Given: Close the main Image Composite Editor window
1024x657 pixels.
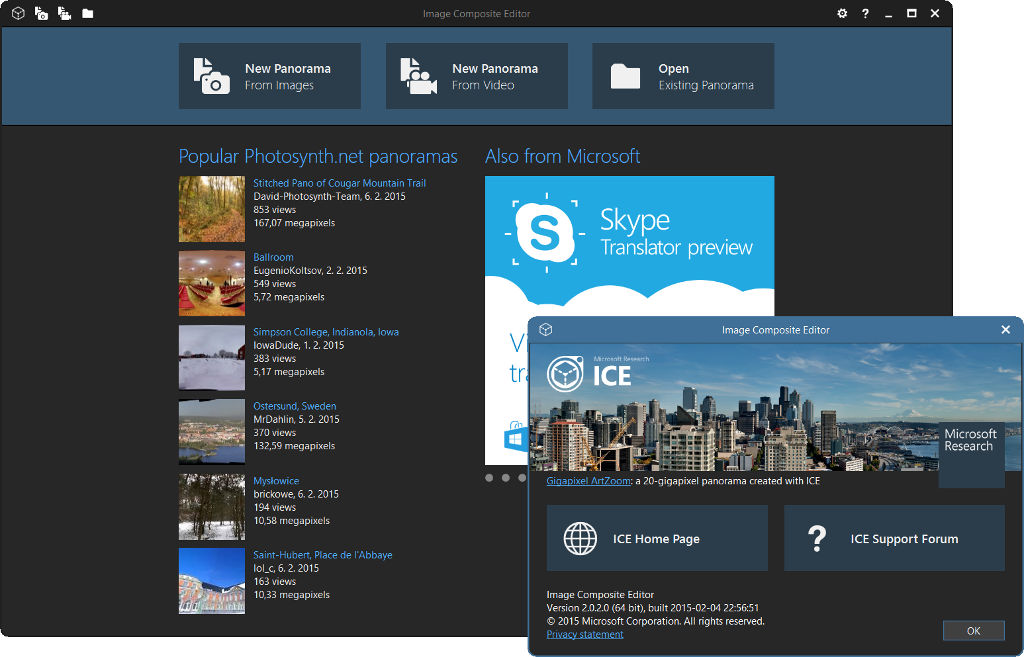Looking at the screenshot, I should coord(935,13).
